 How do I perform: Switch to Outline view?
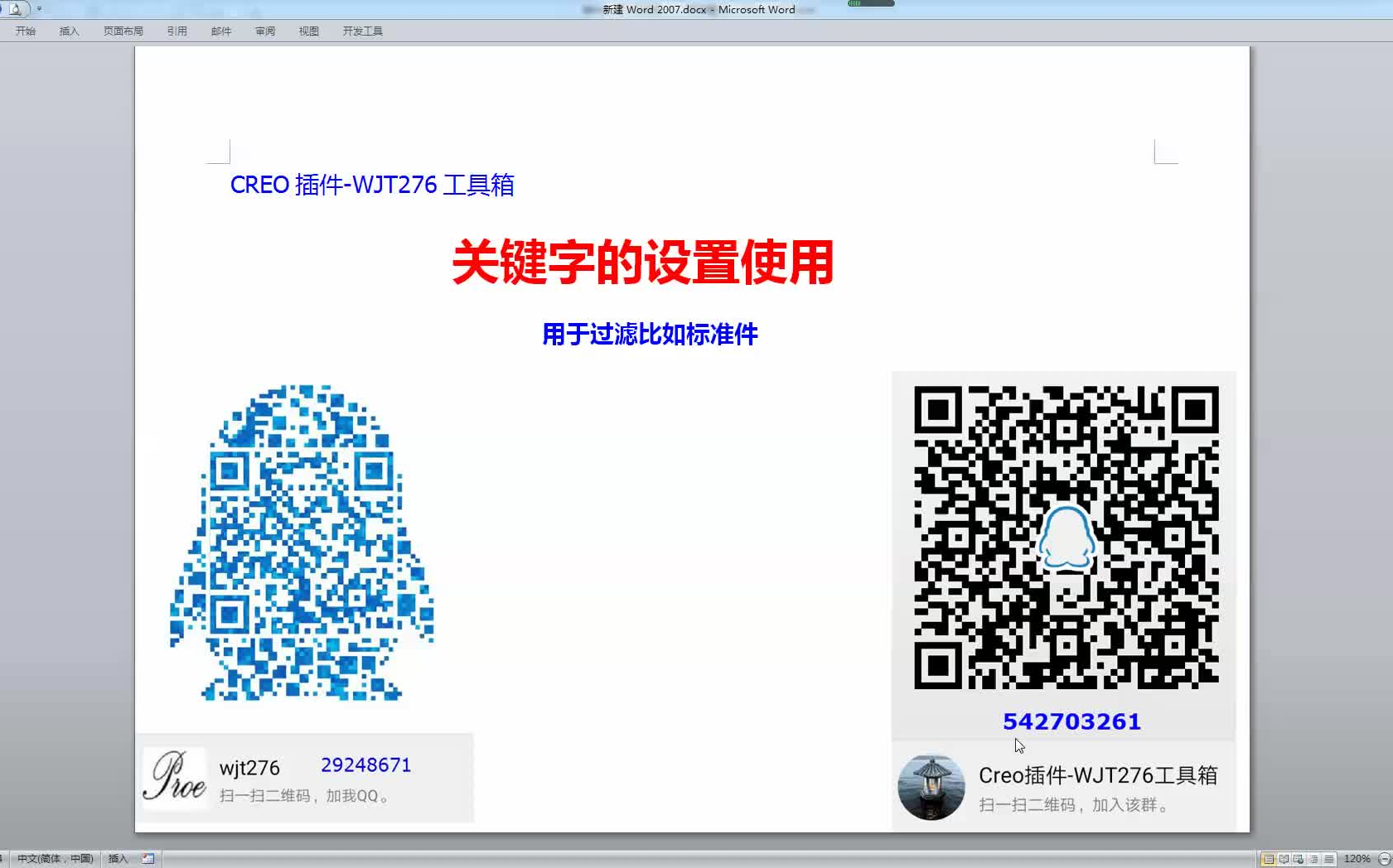click(x=1313, y=859)
